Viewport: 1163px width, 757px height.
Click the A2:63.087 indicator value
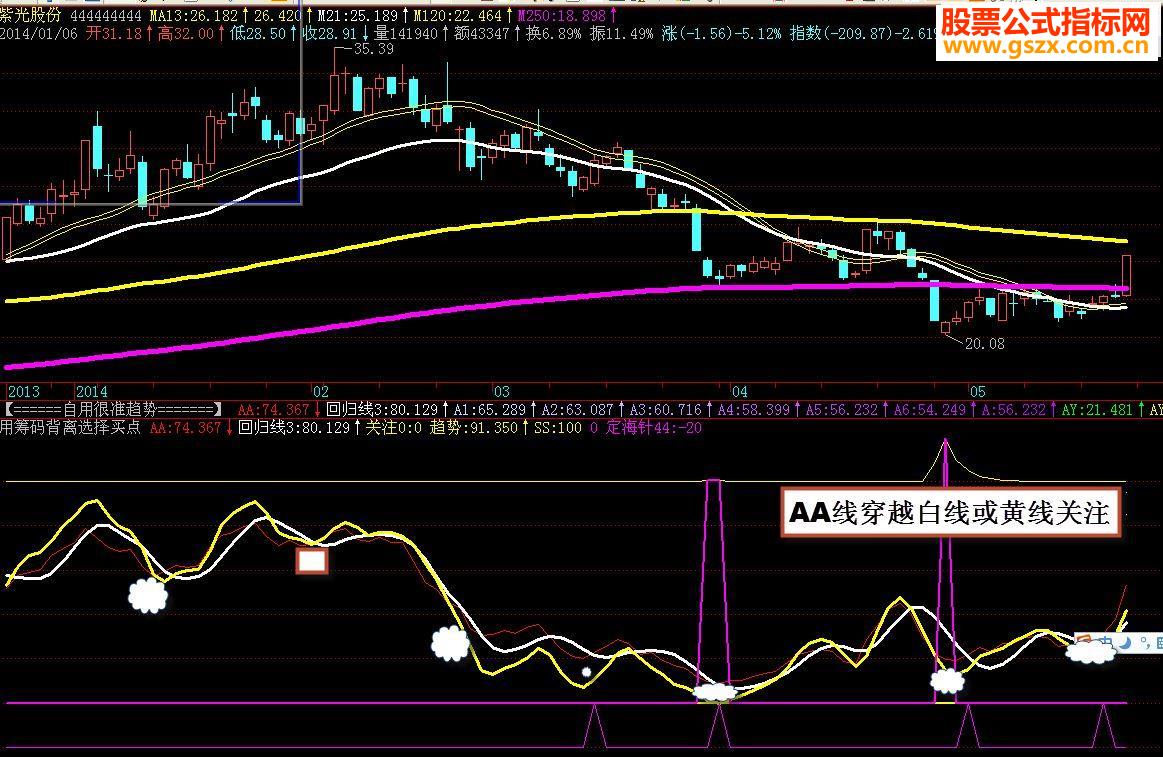(x=577, y=410)
